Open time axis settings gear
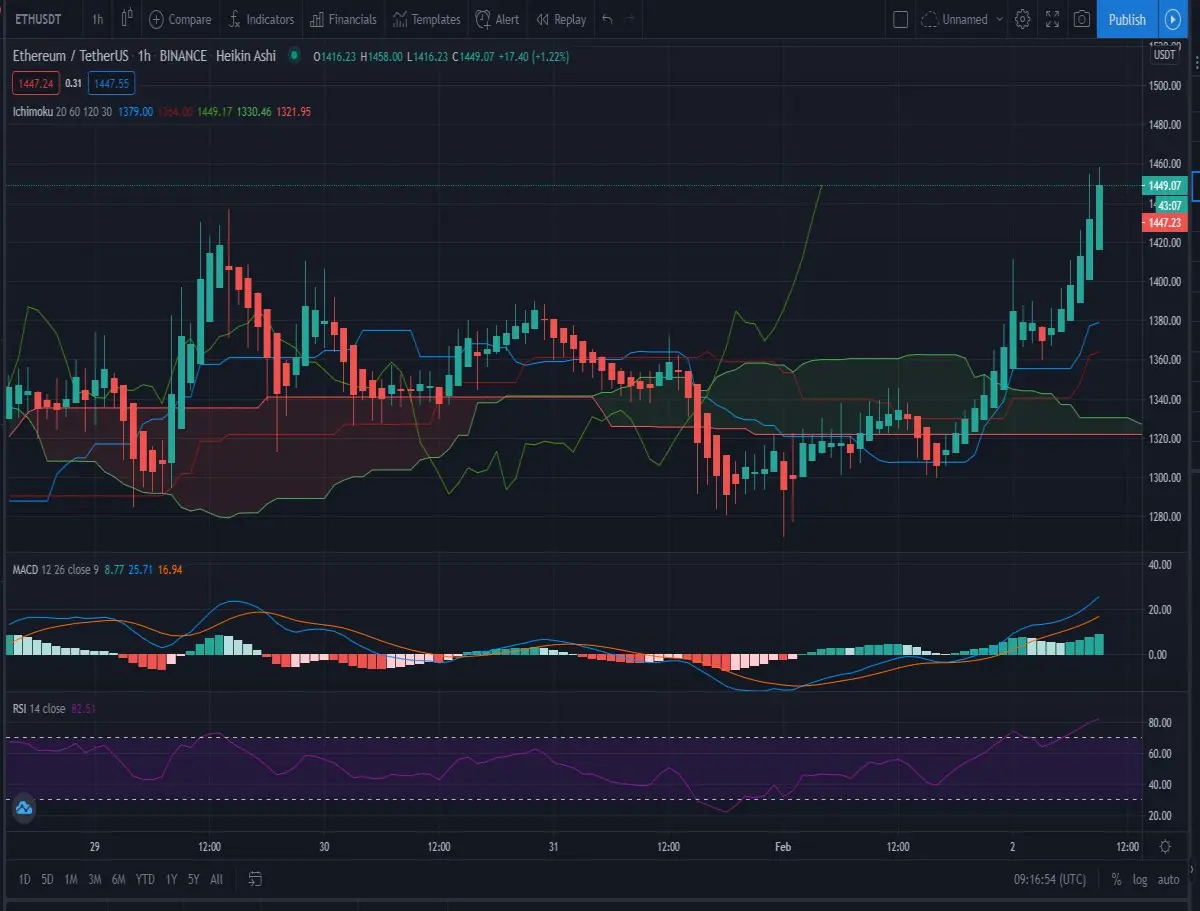Screen dimensions: 1200x911 pyautogui.click(x=1165, y=846)
